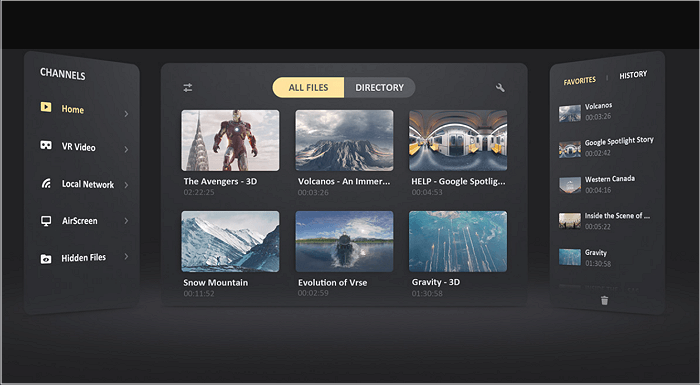Expand the Home channel chevron
Viewport: 700px width, 385px height.
pyautogui.click(x=126, y=114)
